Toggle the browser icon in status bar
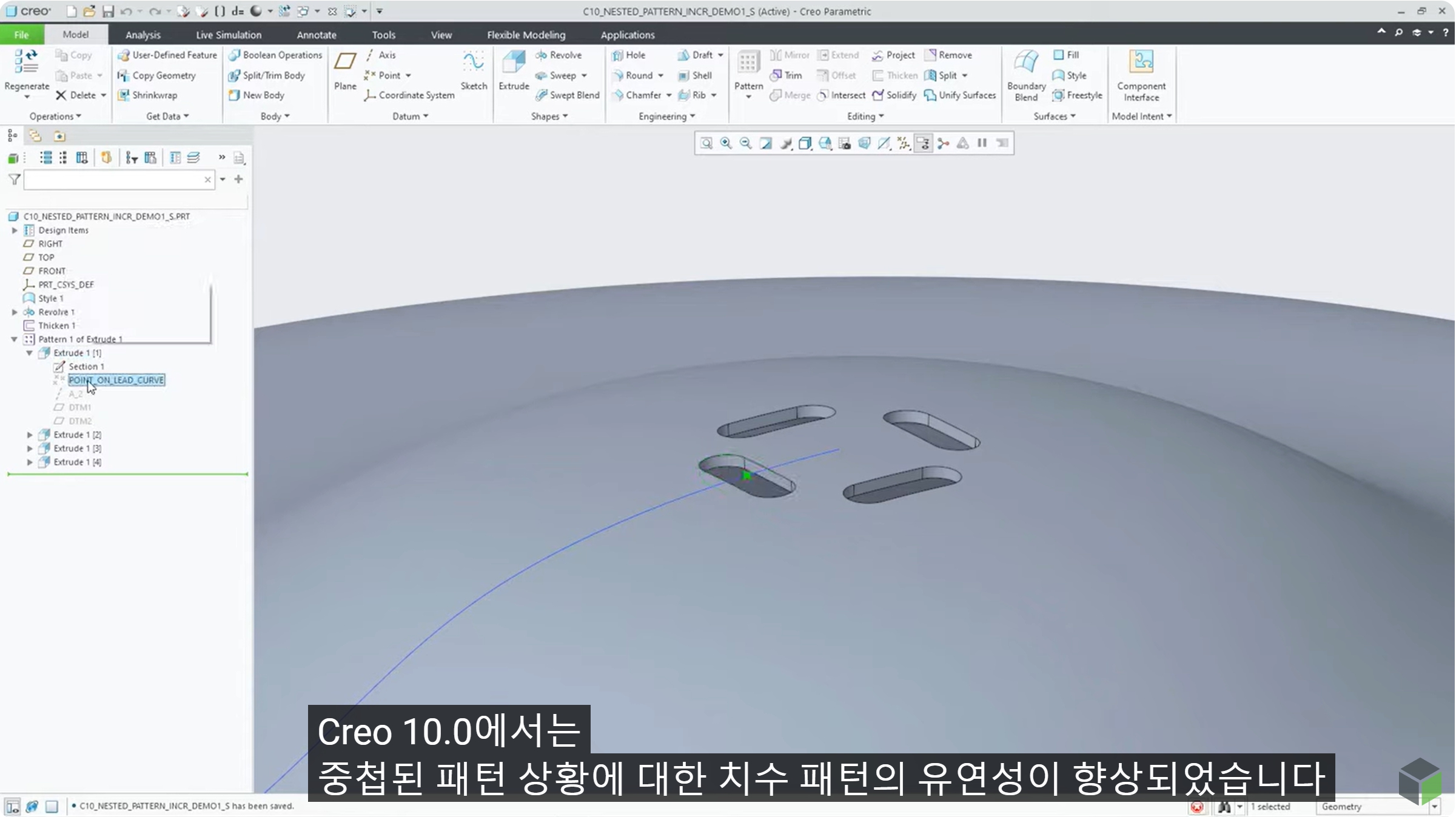Screen dimensions: 1456x817 (32, 807)
